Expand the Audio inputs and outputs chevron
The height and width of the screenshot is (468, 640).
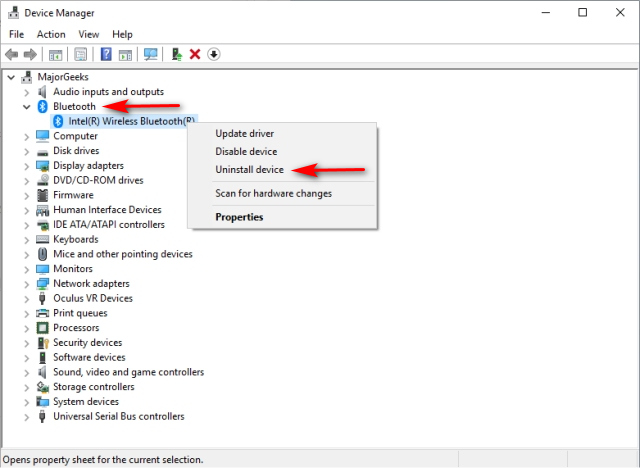tap(27, 92)
